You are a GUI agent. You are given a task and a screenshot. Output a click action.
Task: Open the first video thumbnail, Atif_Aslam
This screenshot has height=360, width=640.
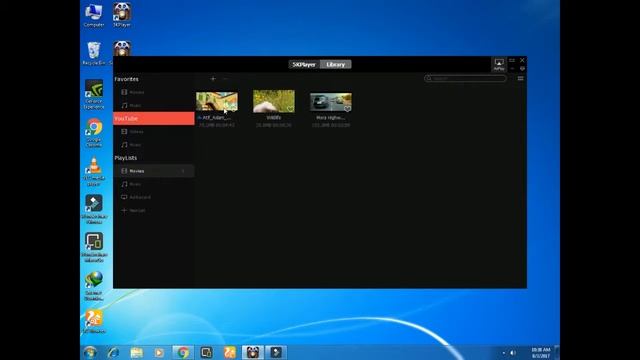pyautogui.click(x=217, y=101)
